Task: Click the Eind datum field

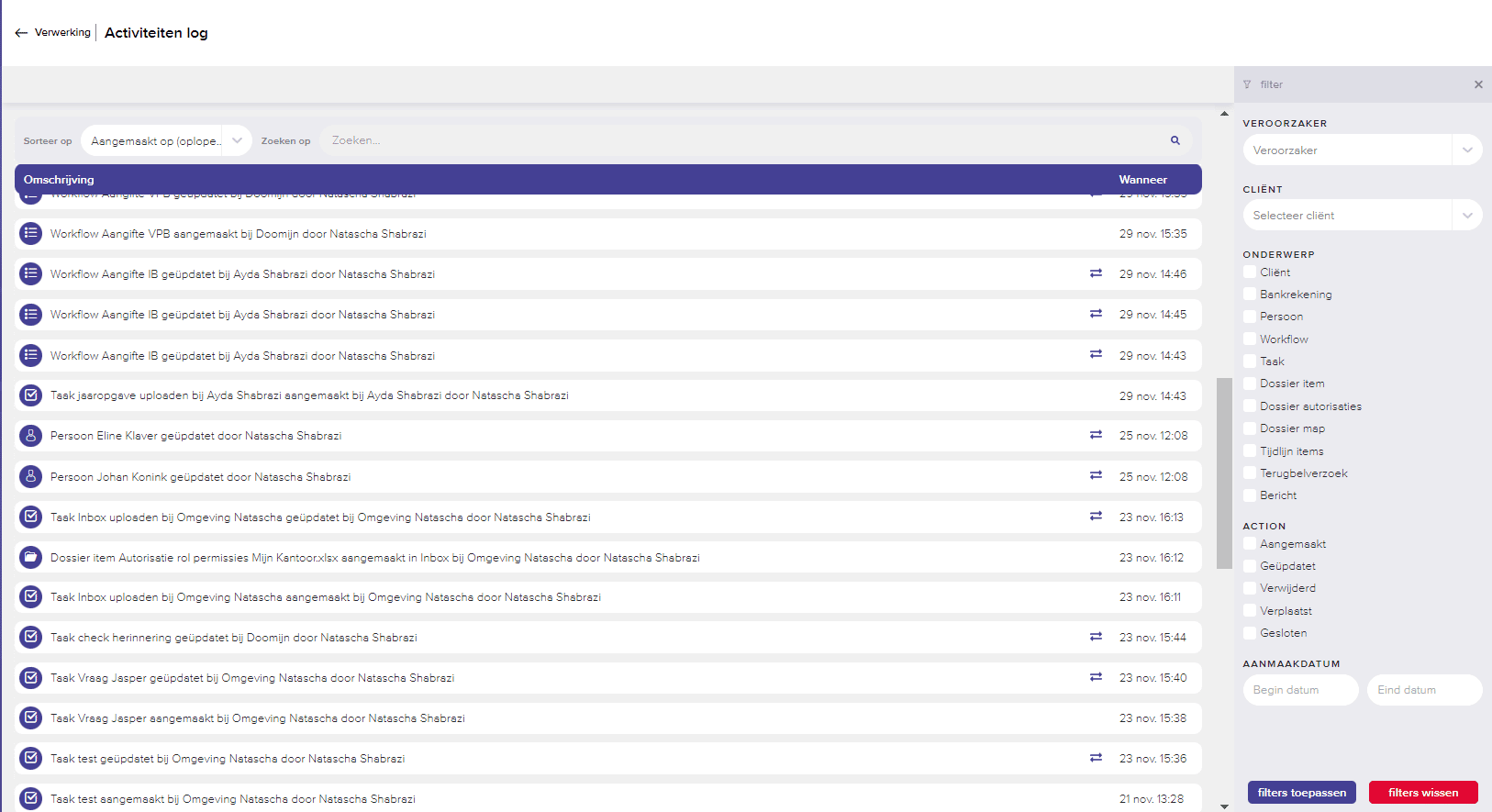Action: (1425, 690)
